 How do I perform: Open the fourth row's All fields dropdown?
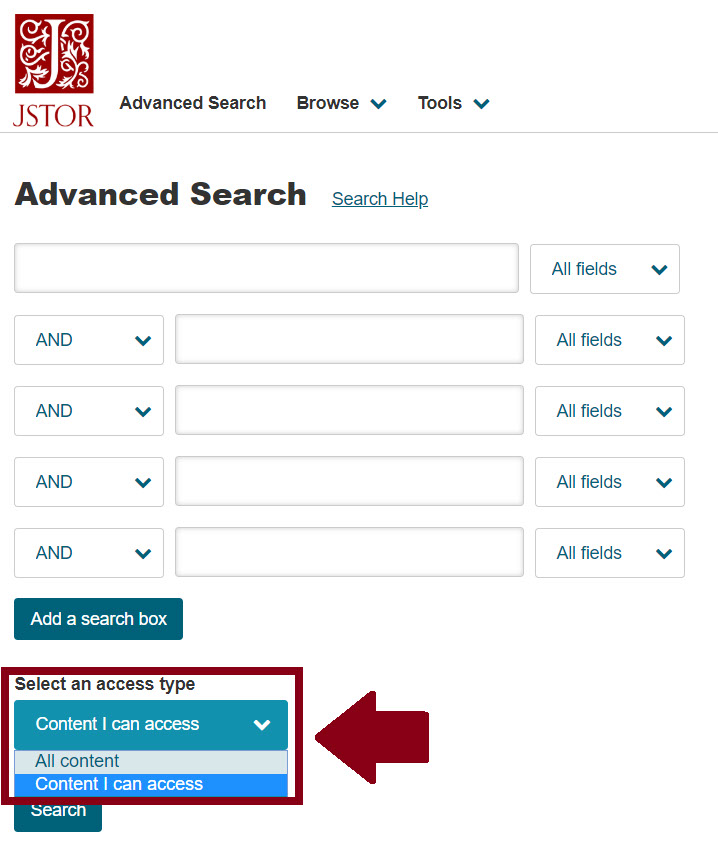tap(610, 482)
